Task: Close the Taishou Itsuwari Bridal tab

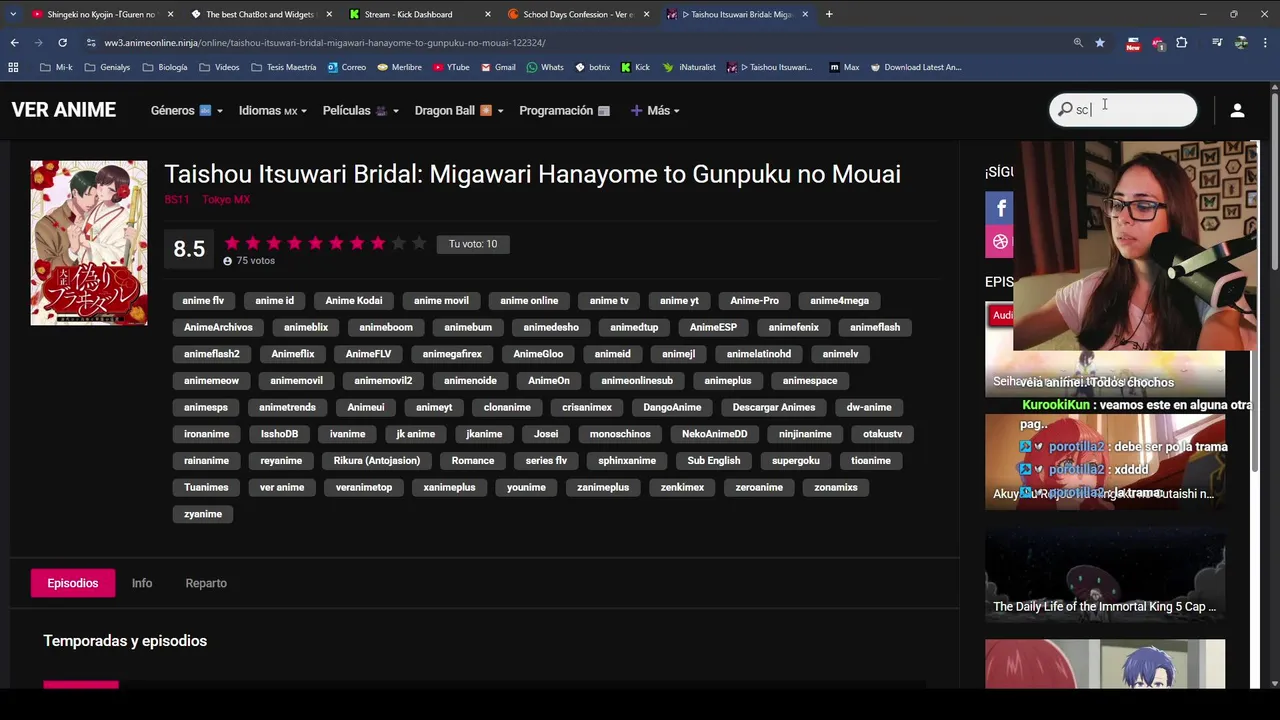Action: pyautogui.click(x=805, y=14)
